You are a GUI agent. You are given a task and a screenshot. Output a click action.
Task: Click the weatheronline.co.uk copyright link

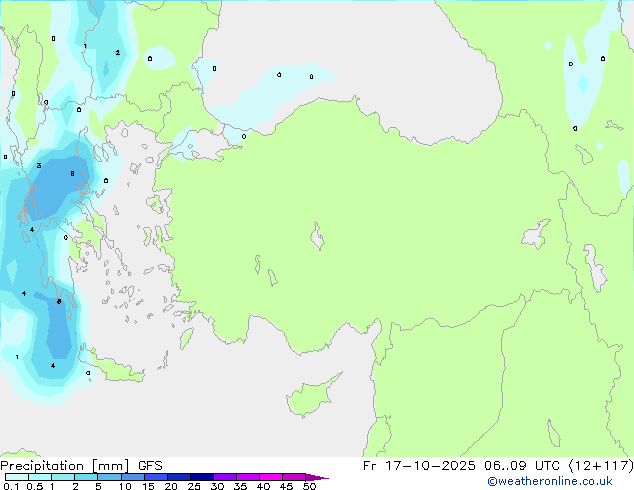550,481
